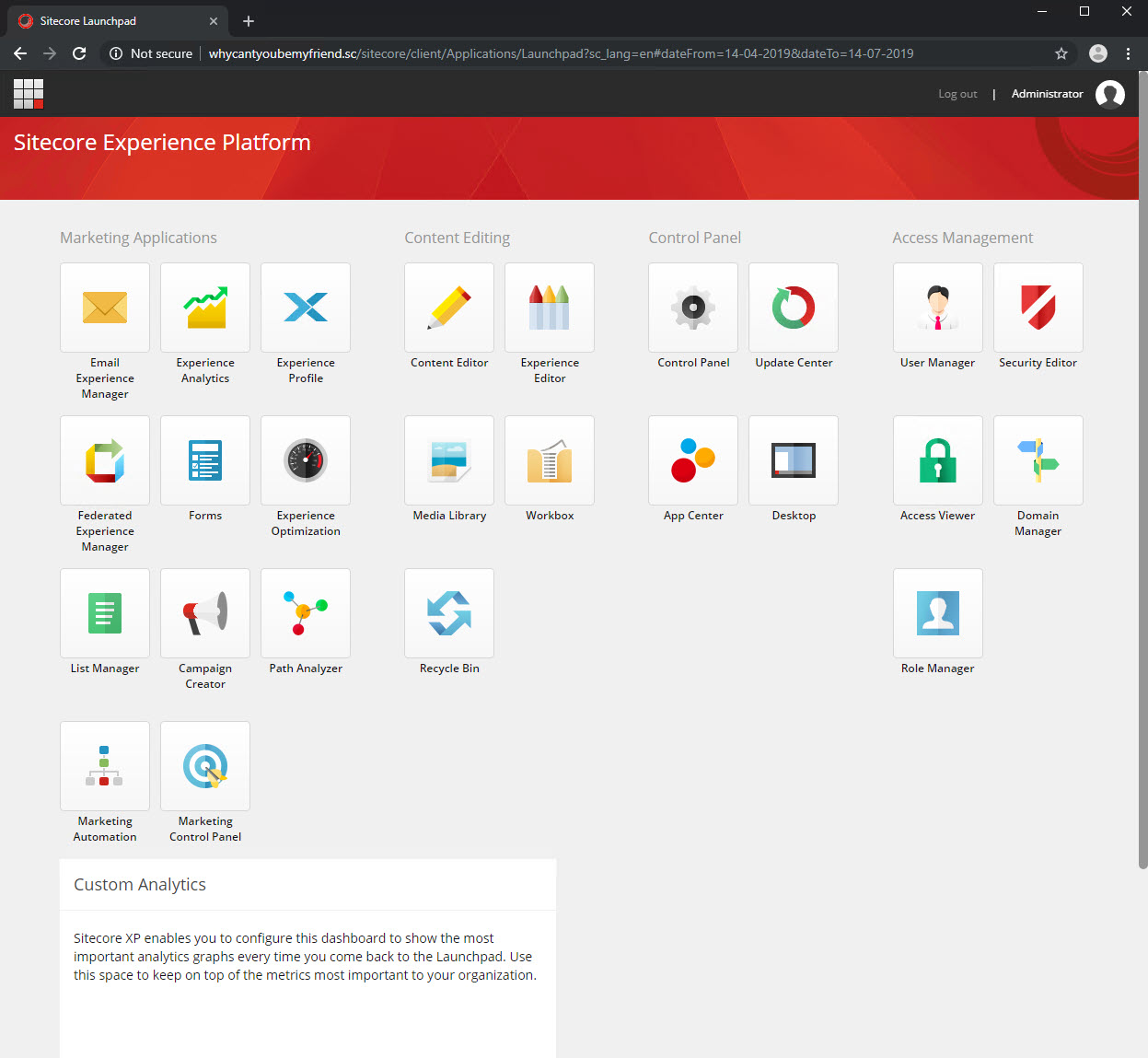The height and width of the screenshot is (1058, 1148).
Task: Click the Marketing Applications section heading
Action: pyautogui.click(x=138, y=238)
